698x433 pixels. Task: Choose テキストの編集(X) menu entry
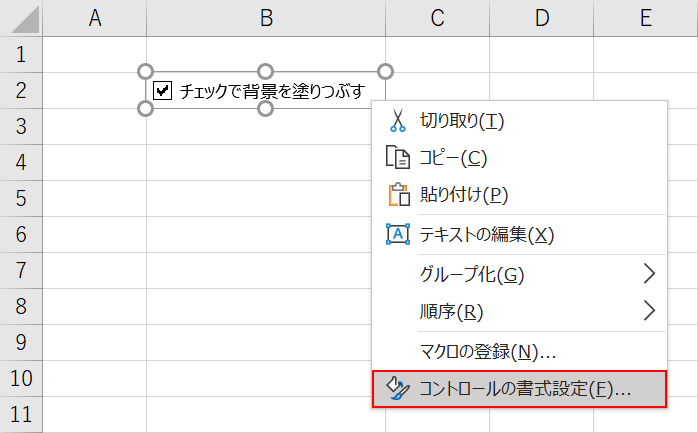[519, 234]
